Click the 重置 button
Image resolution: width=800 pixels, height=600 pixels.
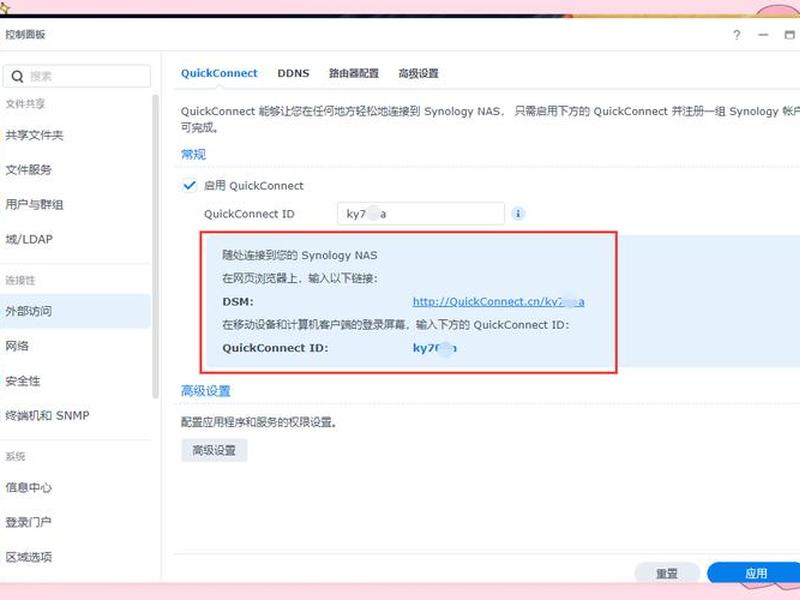click(667, 573)
